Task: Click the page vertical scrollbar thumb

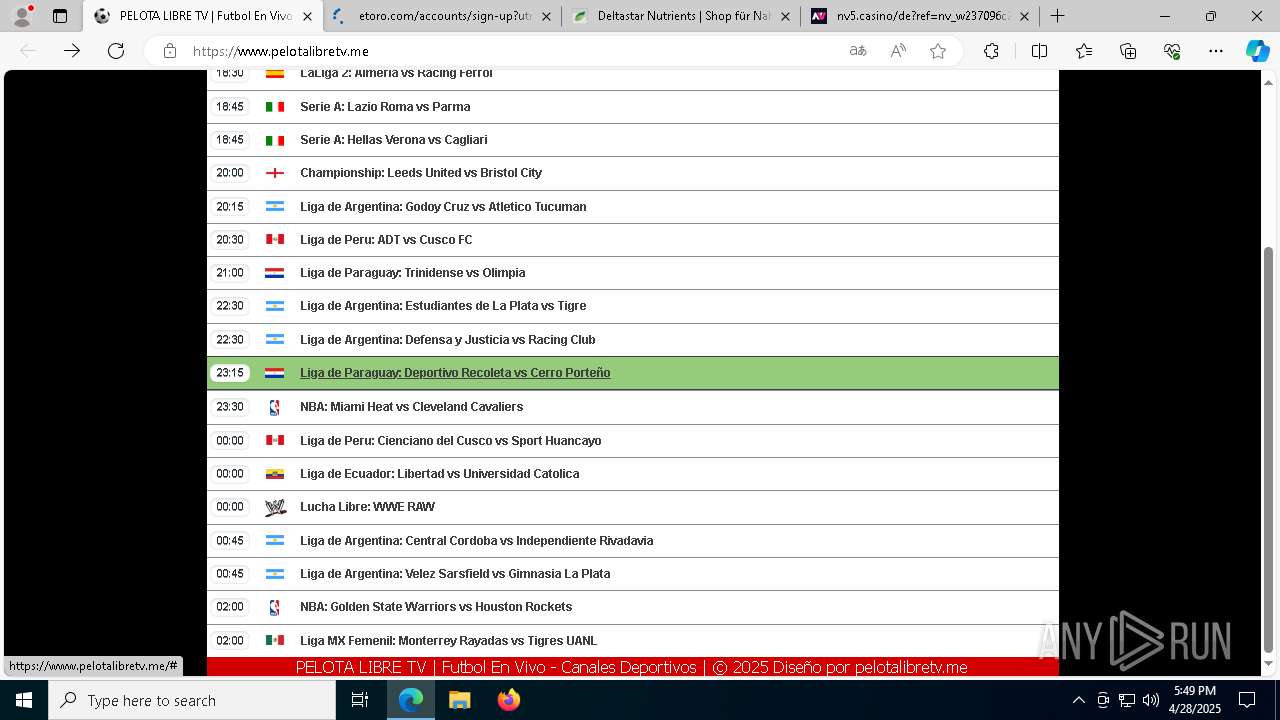Action: point(1269,449)
